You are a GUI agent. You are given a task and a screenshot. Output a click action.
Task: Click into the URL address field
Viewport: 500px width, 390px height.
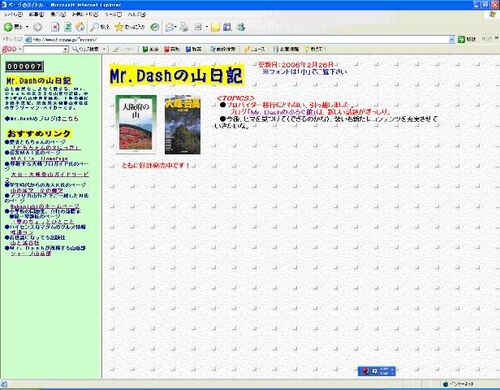[x=240, y=40]
